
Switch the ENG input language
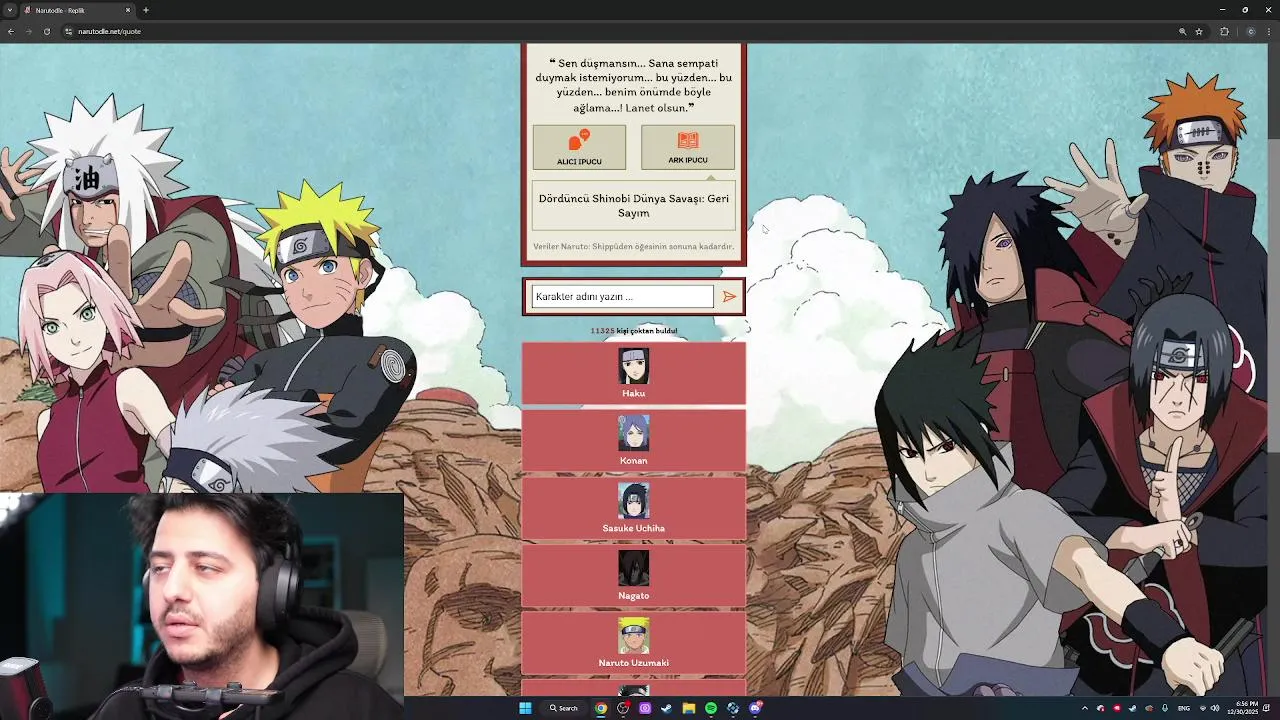[1184, 708]
